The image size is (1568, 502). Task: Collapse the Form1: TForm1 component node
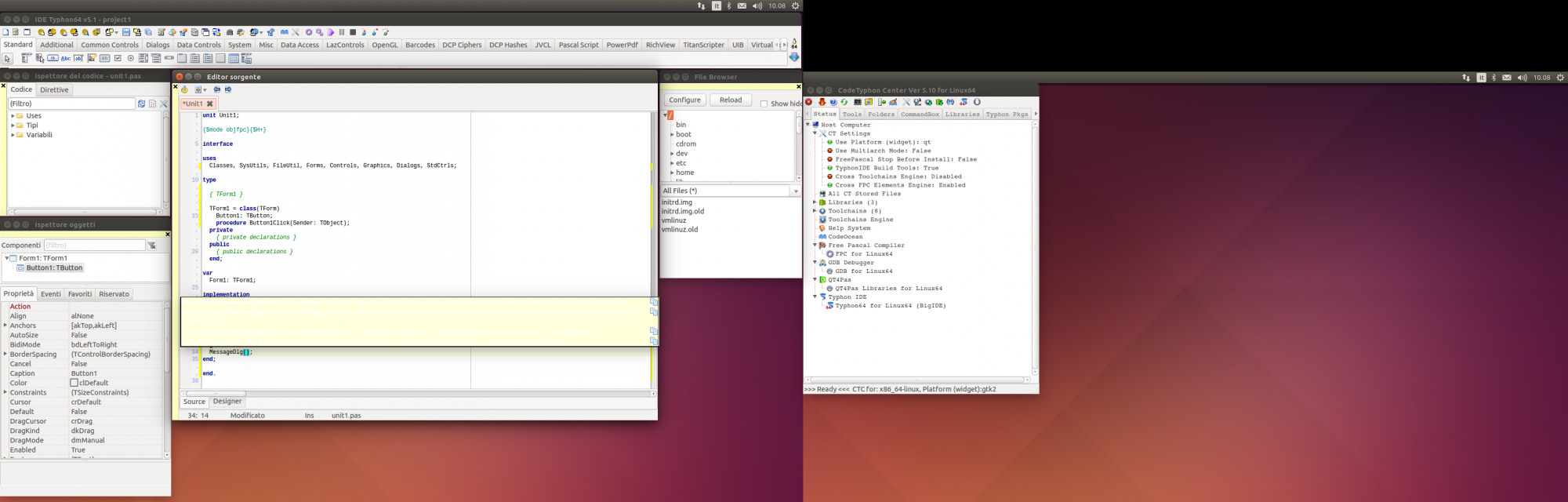6,258
